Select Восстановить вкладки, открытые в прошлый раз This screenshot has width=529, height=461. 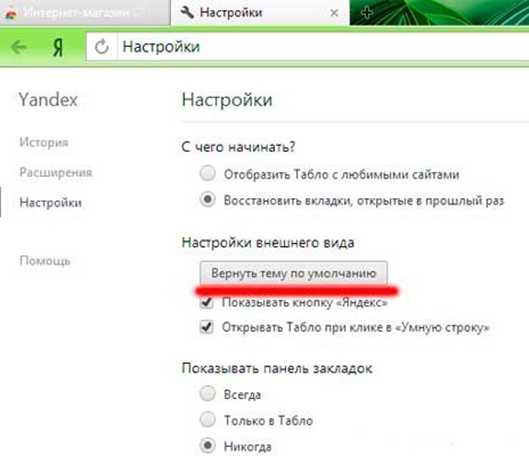pyautogui.click(x=207, y=199)
